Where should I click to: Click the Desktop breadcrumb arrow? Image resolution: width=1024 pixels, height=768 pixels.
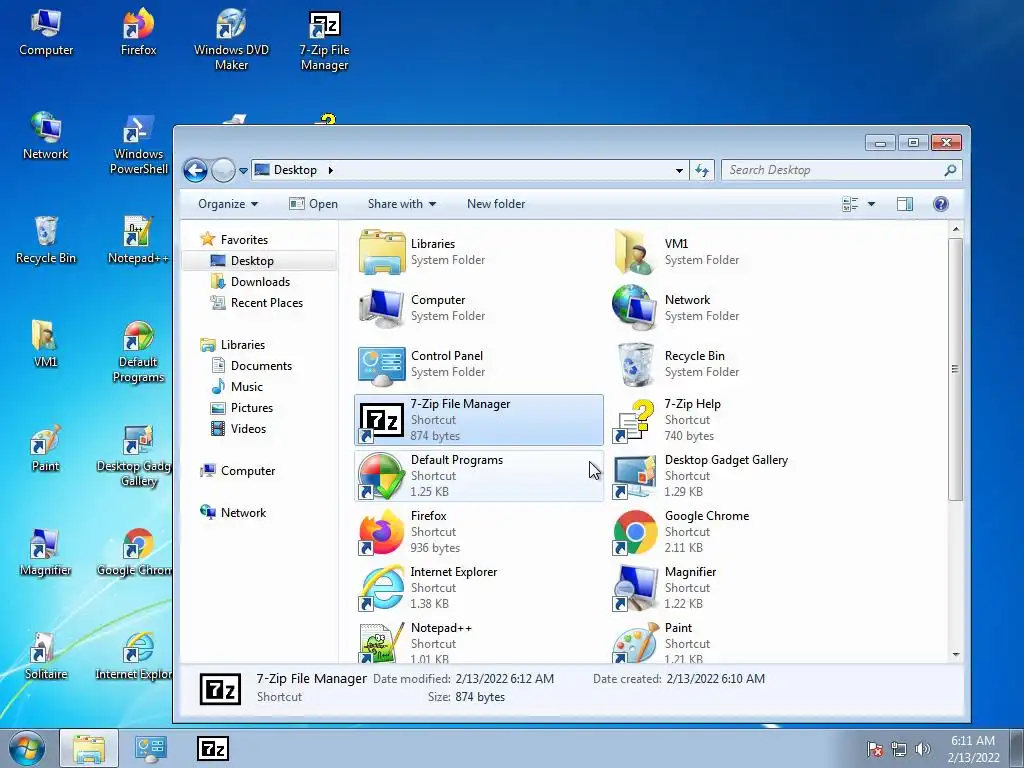330,170
